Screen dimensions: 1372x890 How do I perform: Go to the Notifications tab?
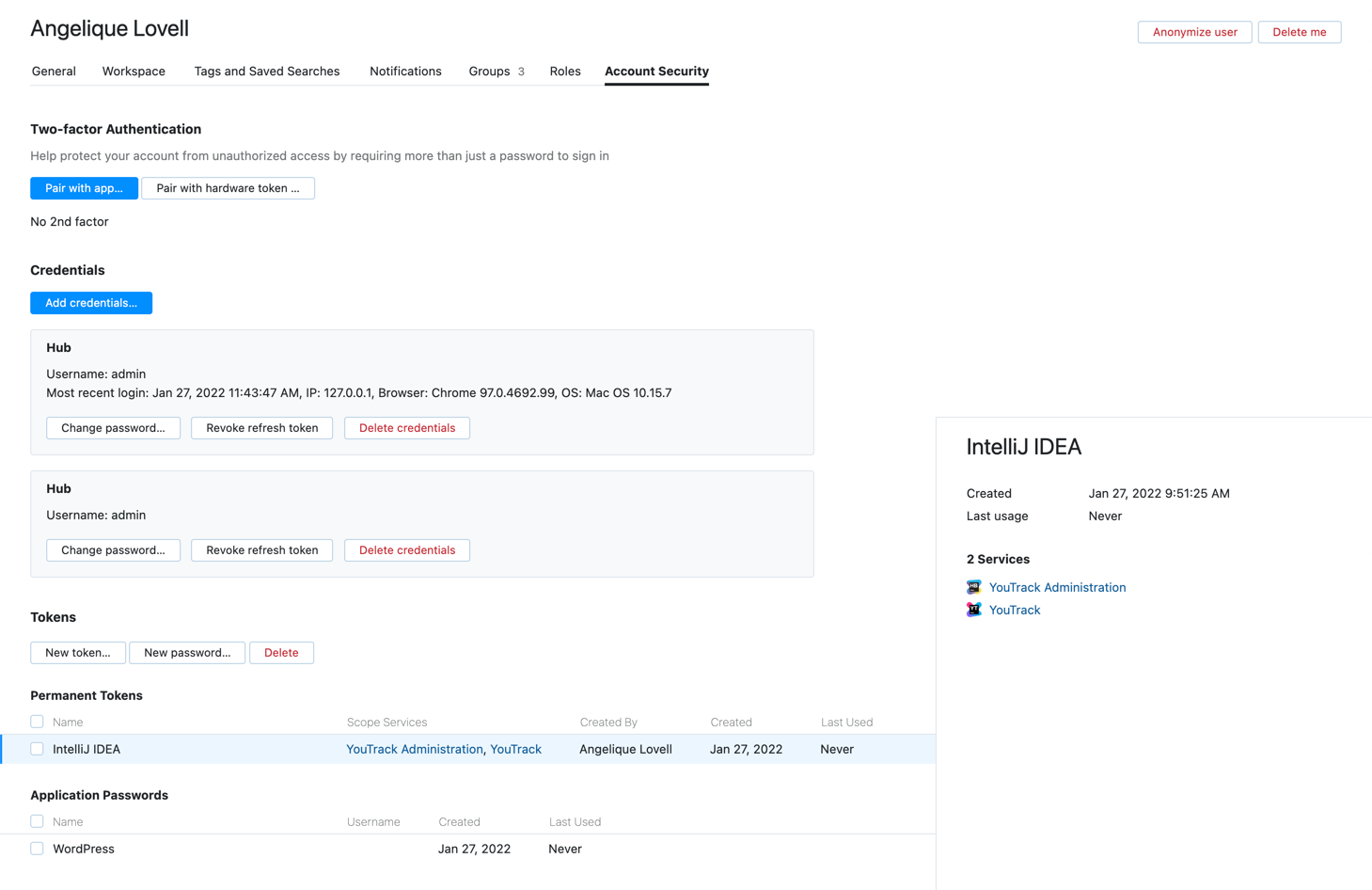tap(405, 72)
